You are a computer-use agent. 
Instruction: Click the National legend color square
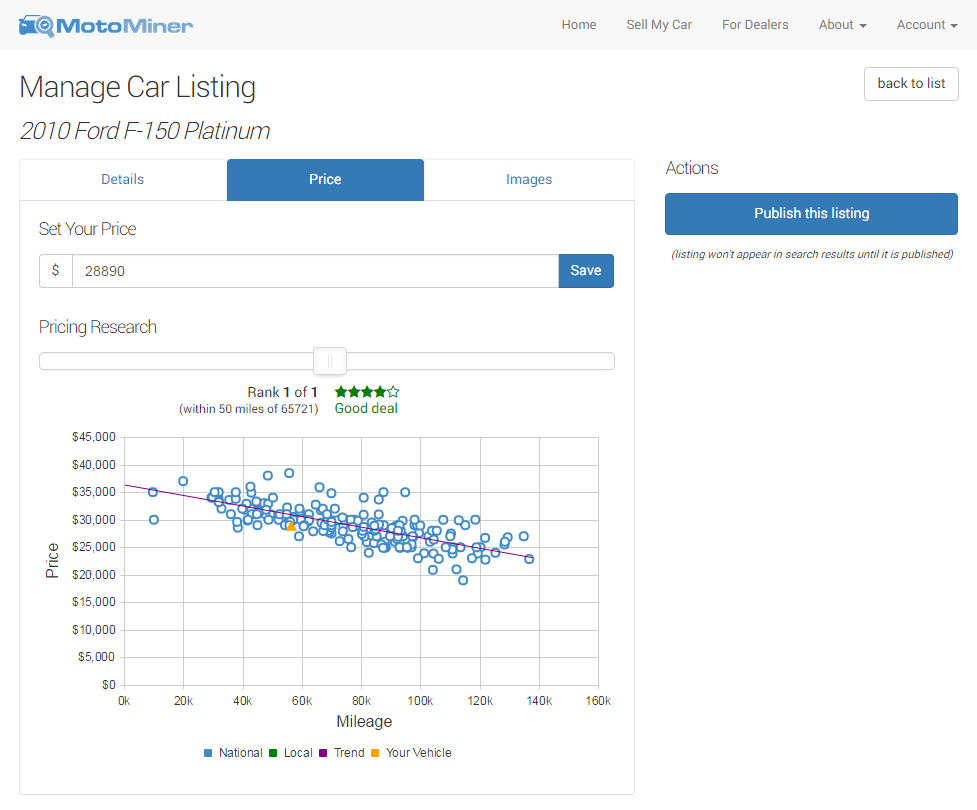(x=208, y=753)
